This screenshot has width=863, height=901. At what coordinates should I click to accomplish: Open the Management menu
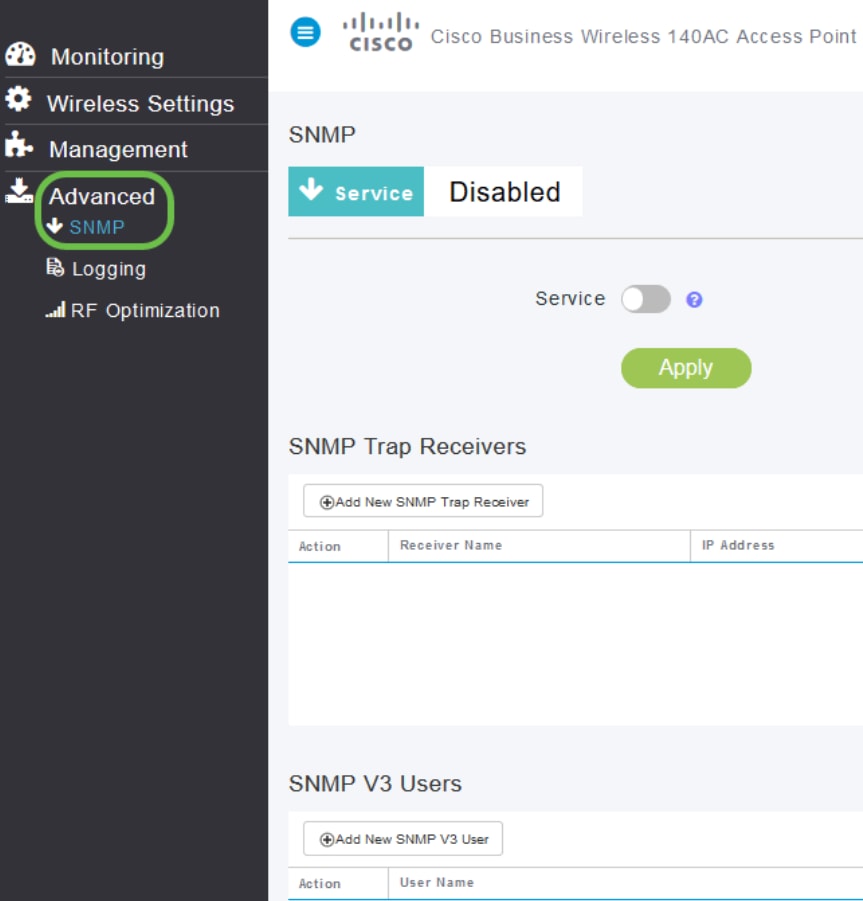[118, 149]
